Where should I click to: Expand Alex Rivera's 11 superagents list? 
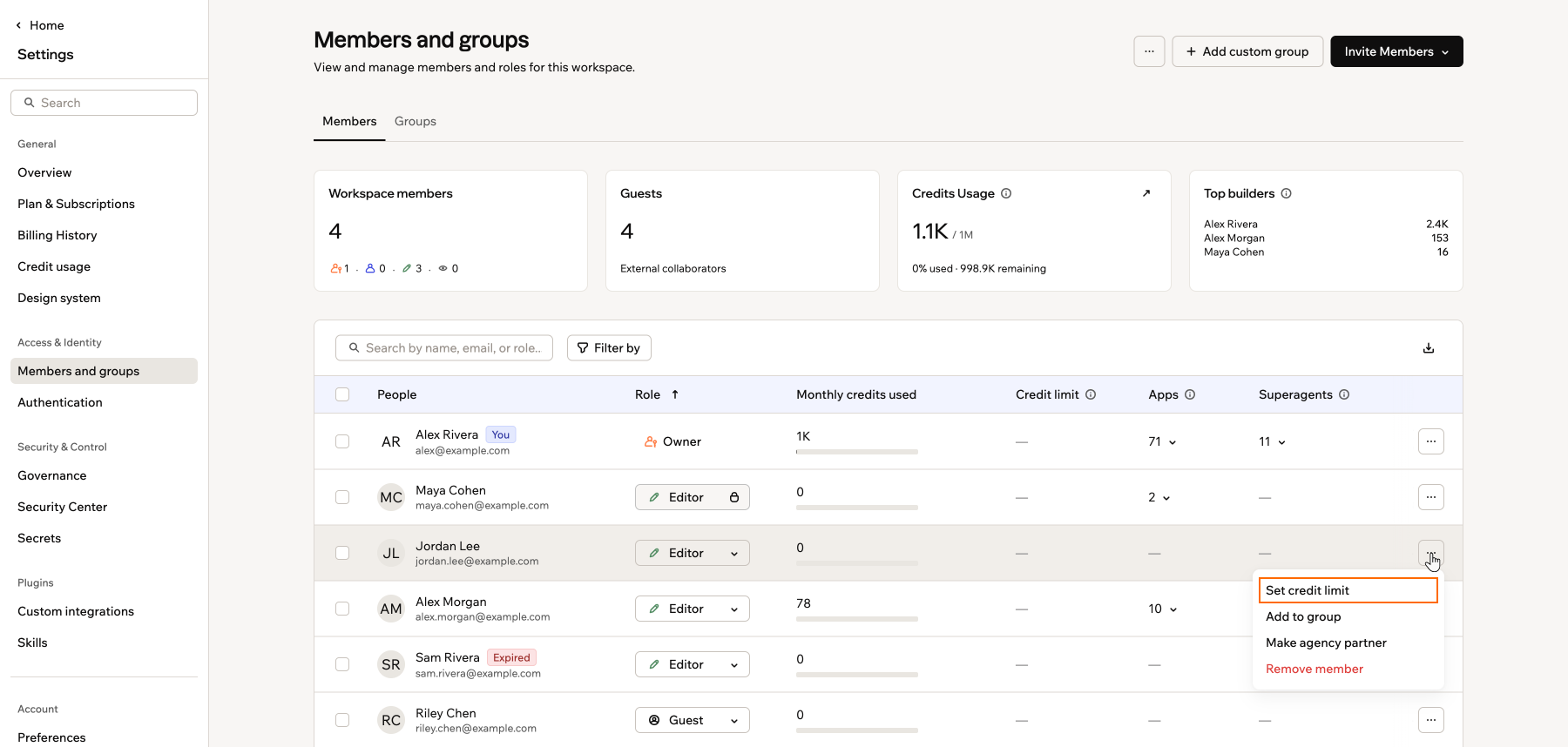pyautogui.click(x=1273, y=441)
